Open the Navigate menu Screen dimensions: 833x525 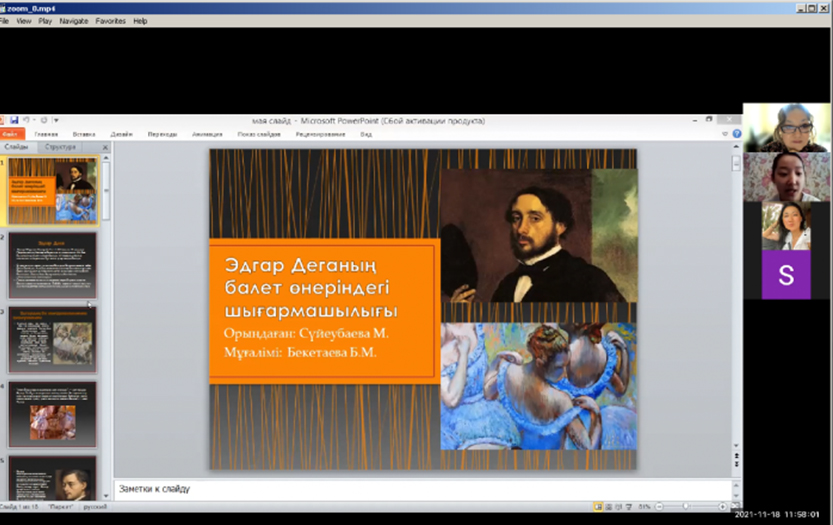point(73,20)
